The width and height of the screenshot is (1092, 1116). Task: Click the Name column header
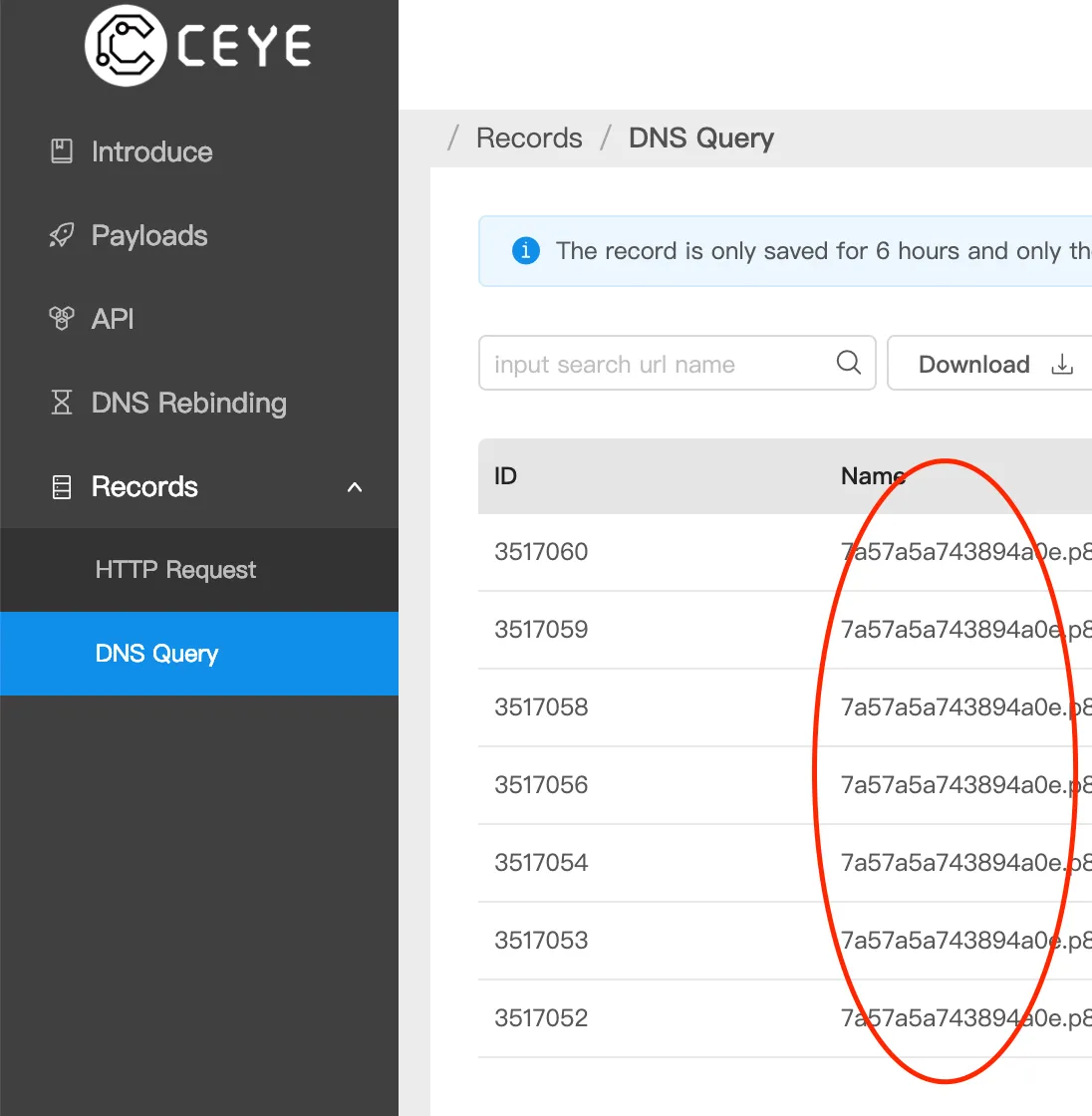click(x=872, y=476)
